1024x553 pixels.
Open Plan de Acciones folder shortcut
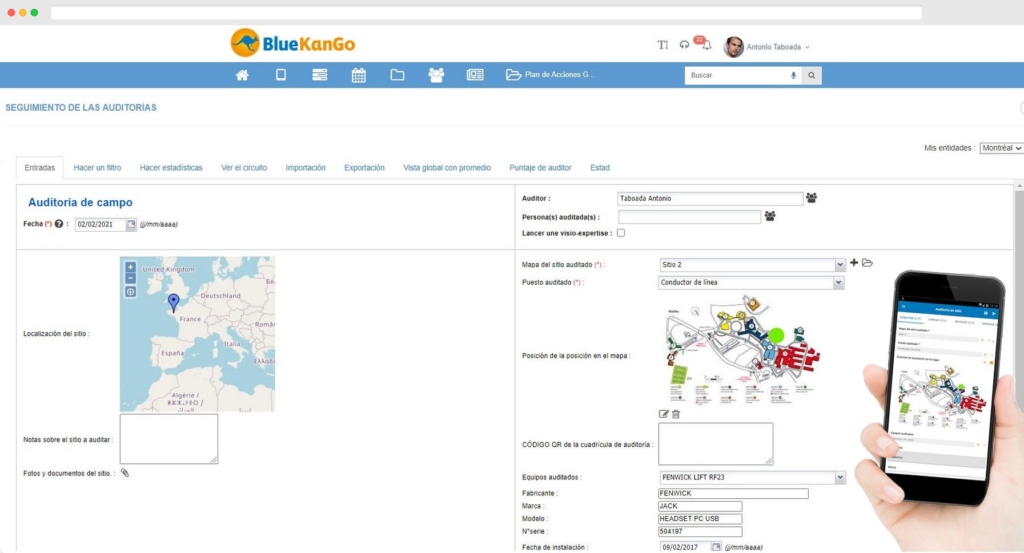click(x=549, y=75)
